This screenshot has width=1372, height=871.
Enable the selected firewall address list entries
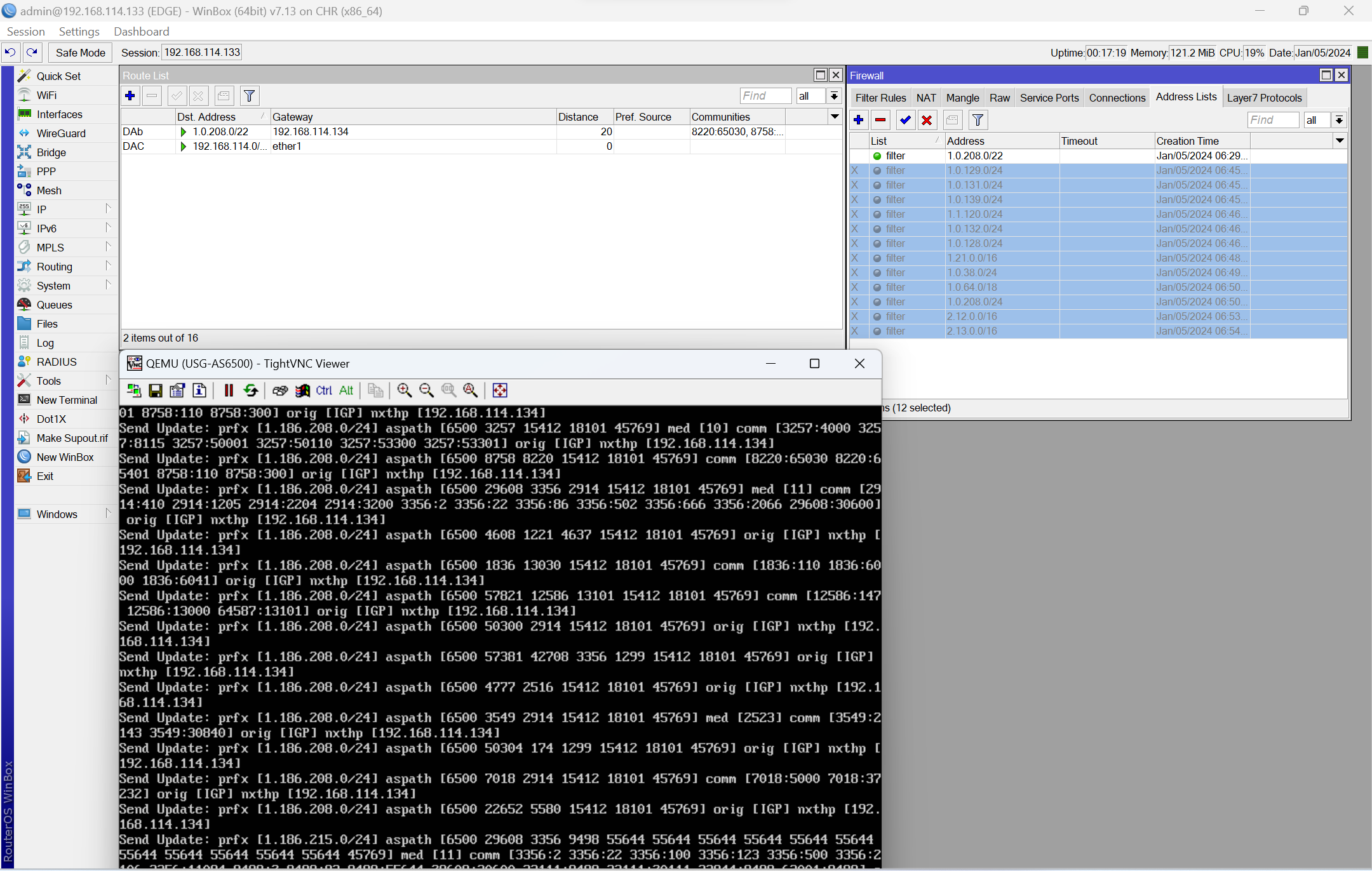(905, 120)
